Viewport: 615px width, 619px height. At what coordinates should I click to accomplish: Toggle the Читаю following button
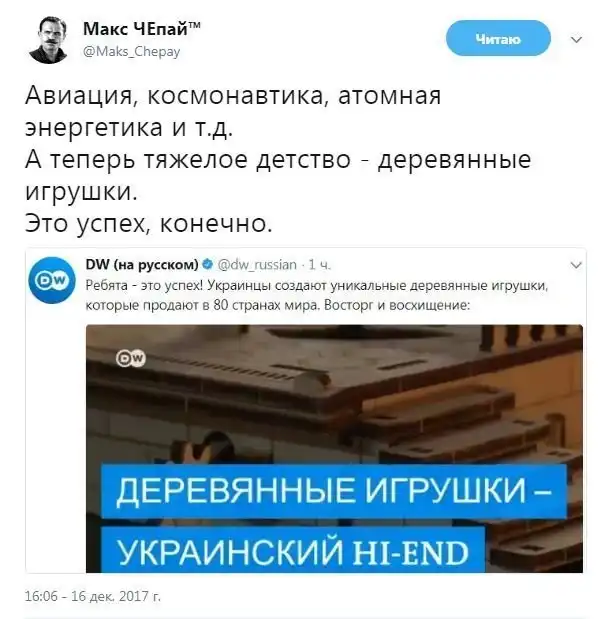click(x=498, y=38)
